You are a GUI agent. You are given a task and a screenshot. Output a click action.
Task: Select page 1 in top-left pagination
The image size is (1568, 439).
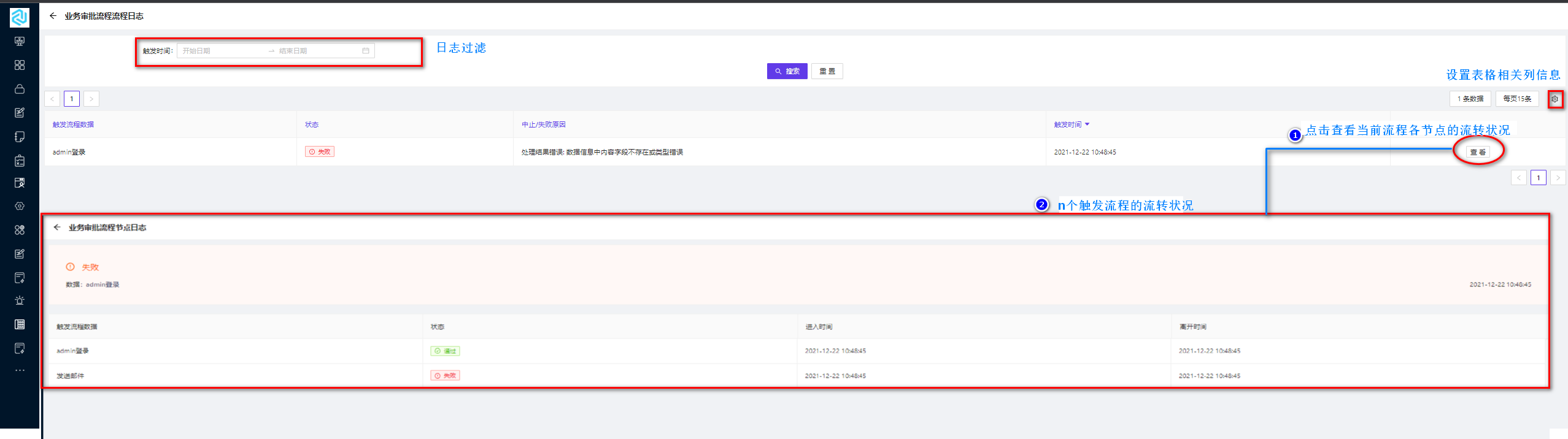pyautogui.click(x=72, y=99)
